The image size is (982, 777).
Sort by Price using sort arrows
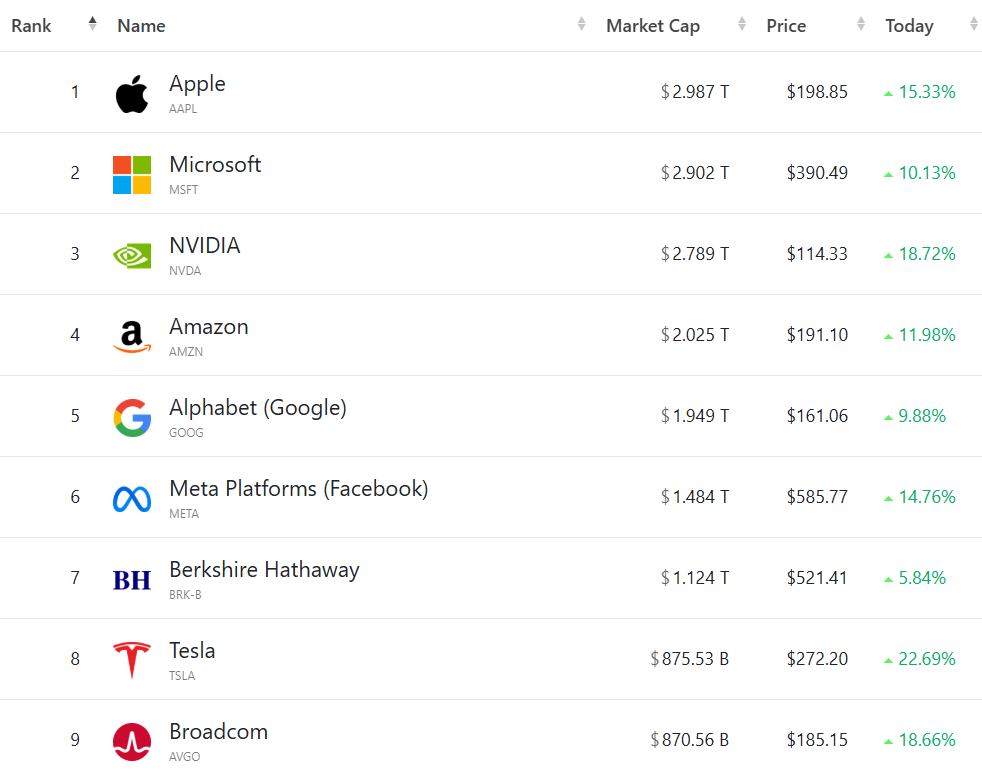861,25
